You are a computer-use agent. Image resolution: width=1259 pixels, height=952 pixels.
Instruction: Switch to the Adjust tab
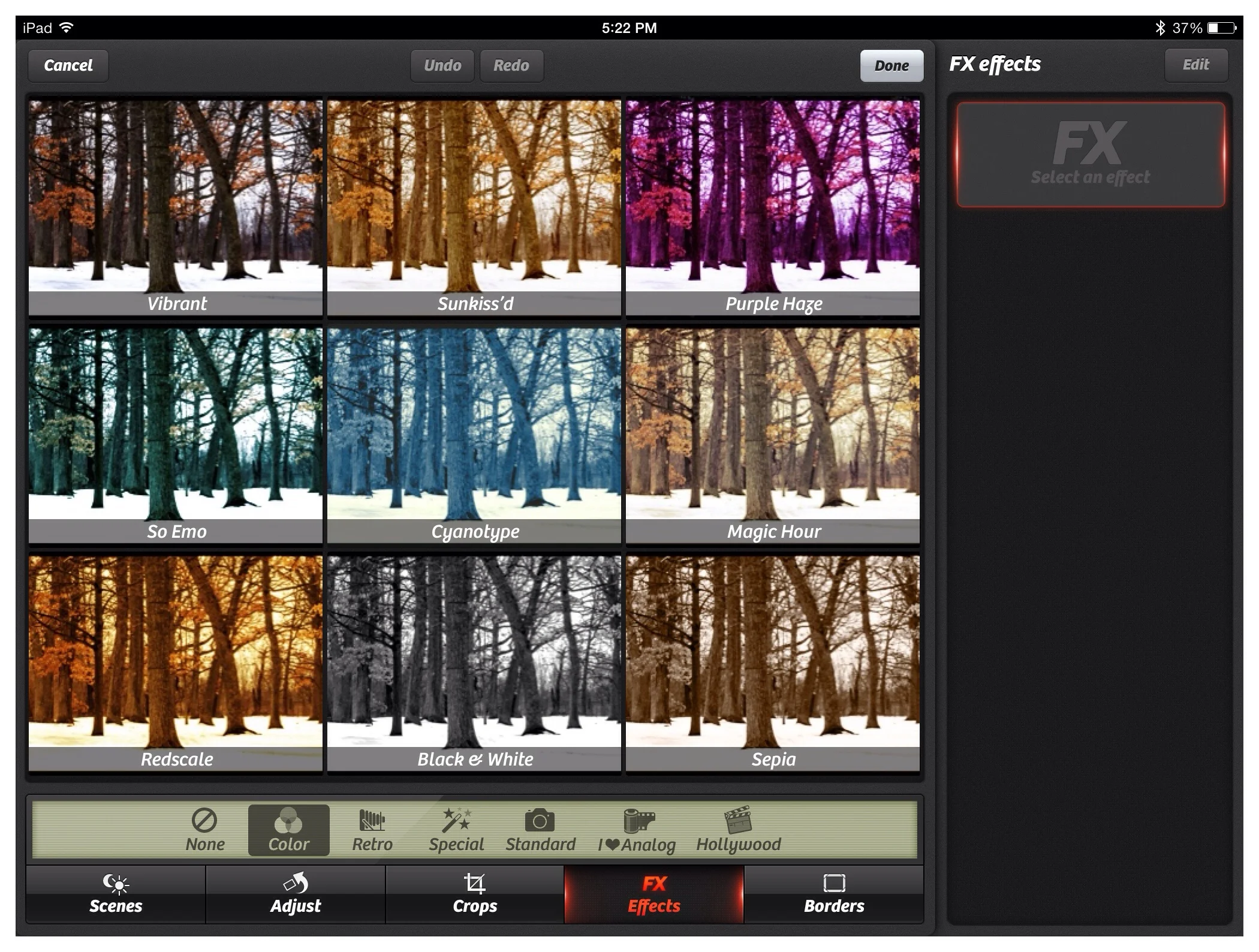(x=296, y=894)
